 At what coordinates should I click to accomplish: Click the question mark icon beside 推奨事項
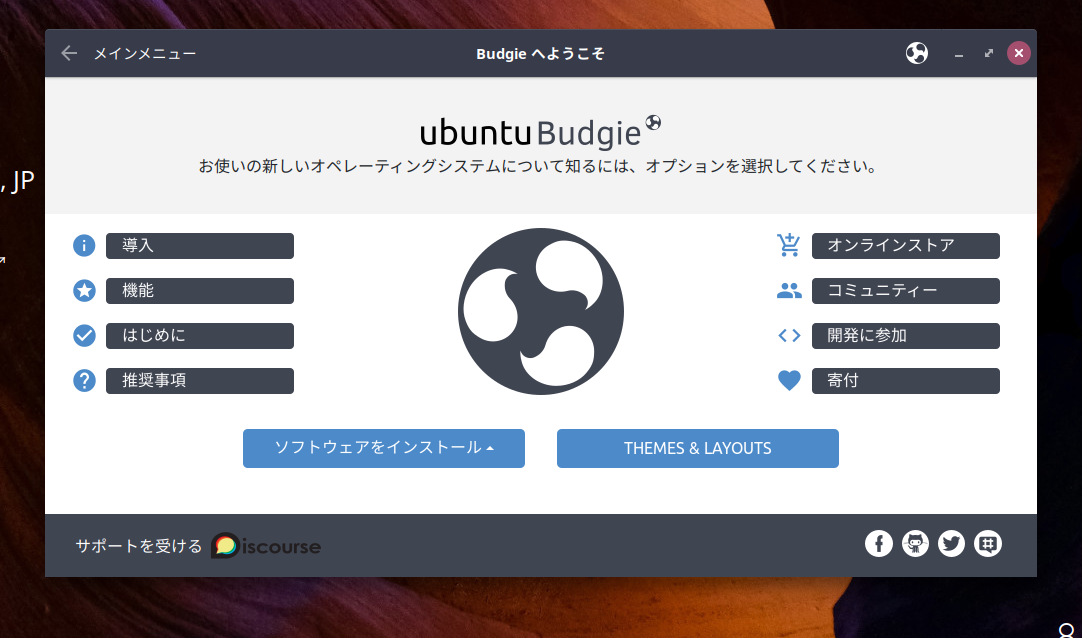point(84,381)
